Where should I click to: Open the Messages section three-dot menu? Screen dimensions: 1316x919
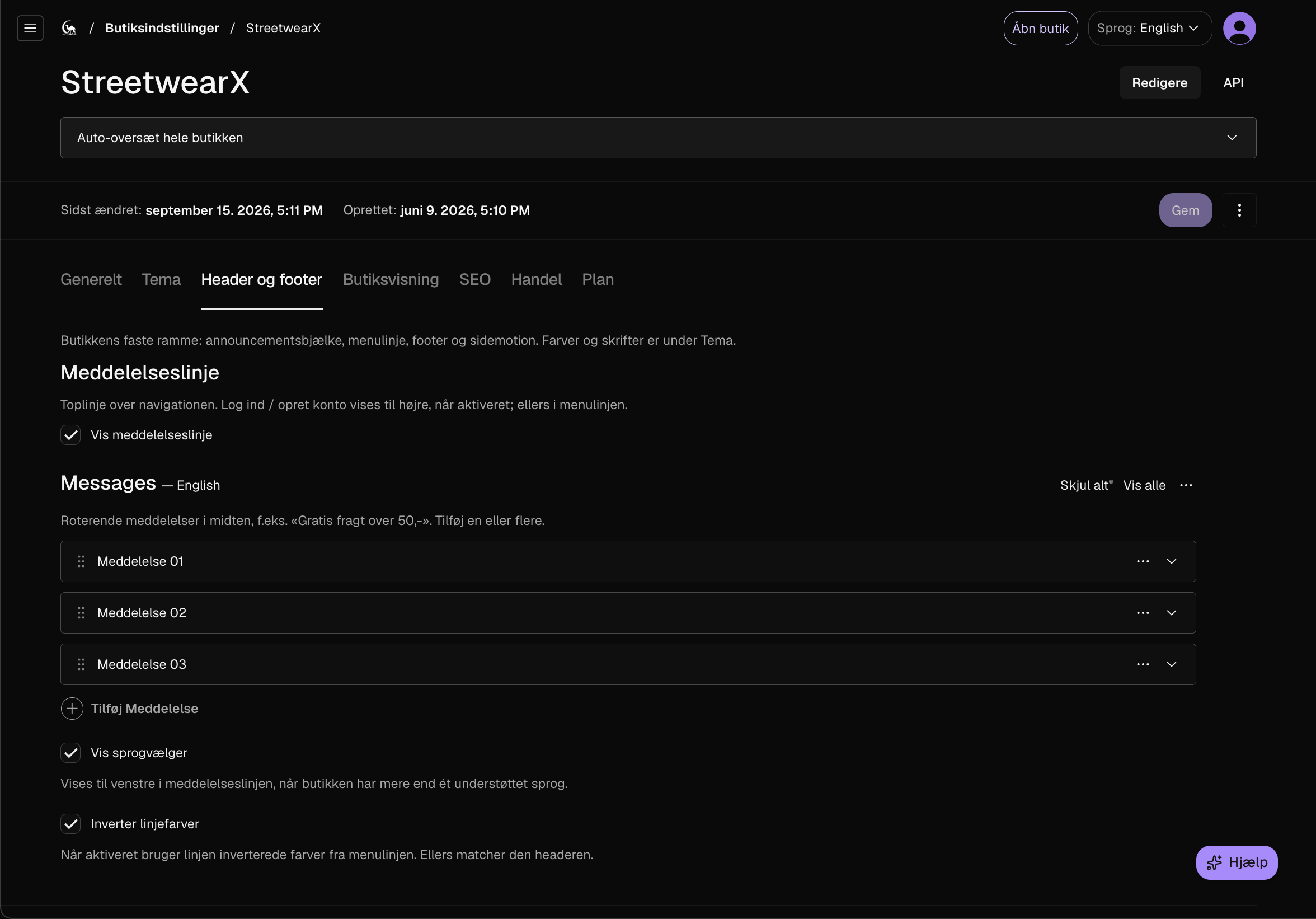pyautogui.click(x=1186, y=486)
